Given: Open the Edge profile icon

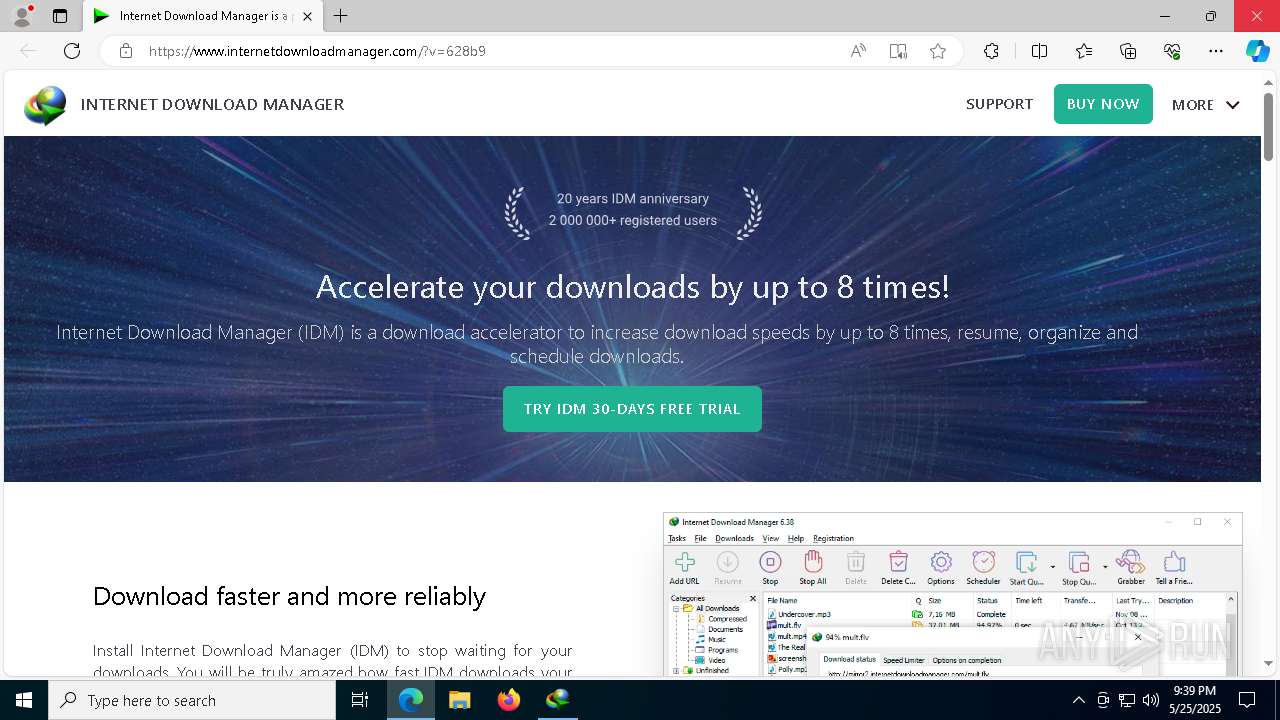Looking at the screenshot, I should point(21,16).
